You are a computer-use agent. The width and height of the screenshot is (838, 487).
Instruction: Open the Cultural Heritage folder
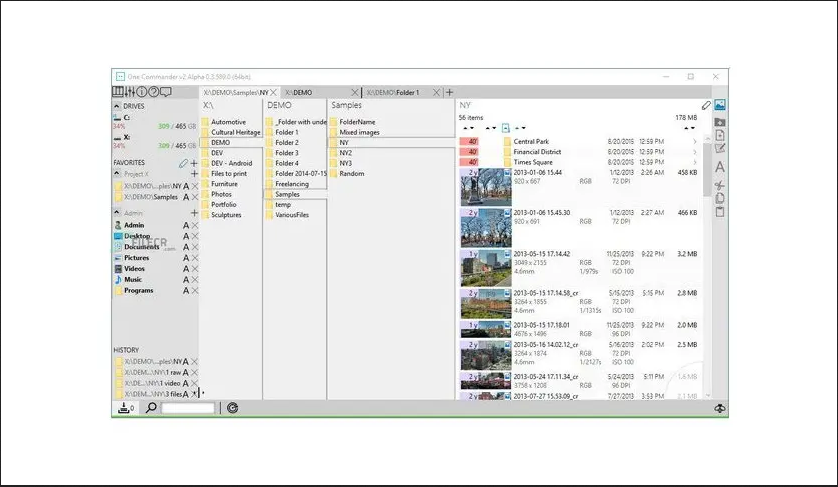[x=235, y=132]
